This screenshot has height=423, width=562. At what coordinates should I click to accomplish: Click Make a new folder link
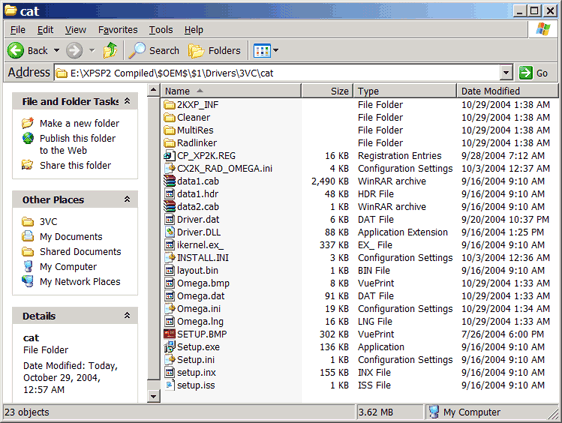tap(79, 123)
